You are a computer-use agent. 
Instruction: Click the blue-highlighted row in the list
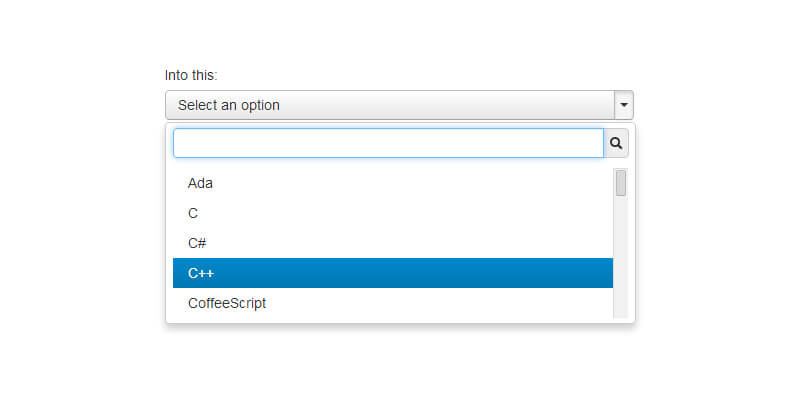pos(392,273)
